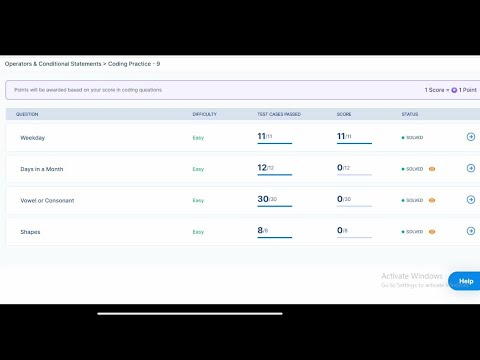This screenshot has height=360, width=480.
Task: Click the Weekday score progress bar
Action: (354, 143)
